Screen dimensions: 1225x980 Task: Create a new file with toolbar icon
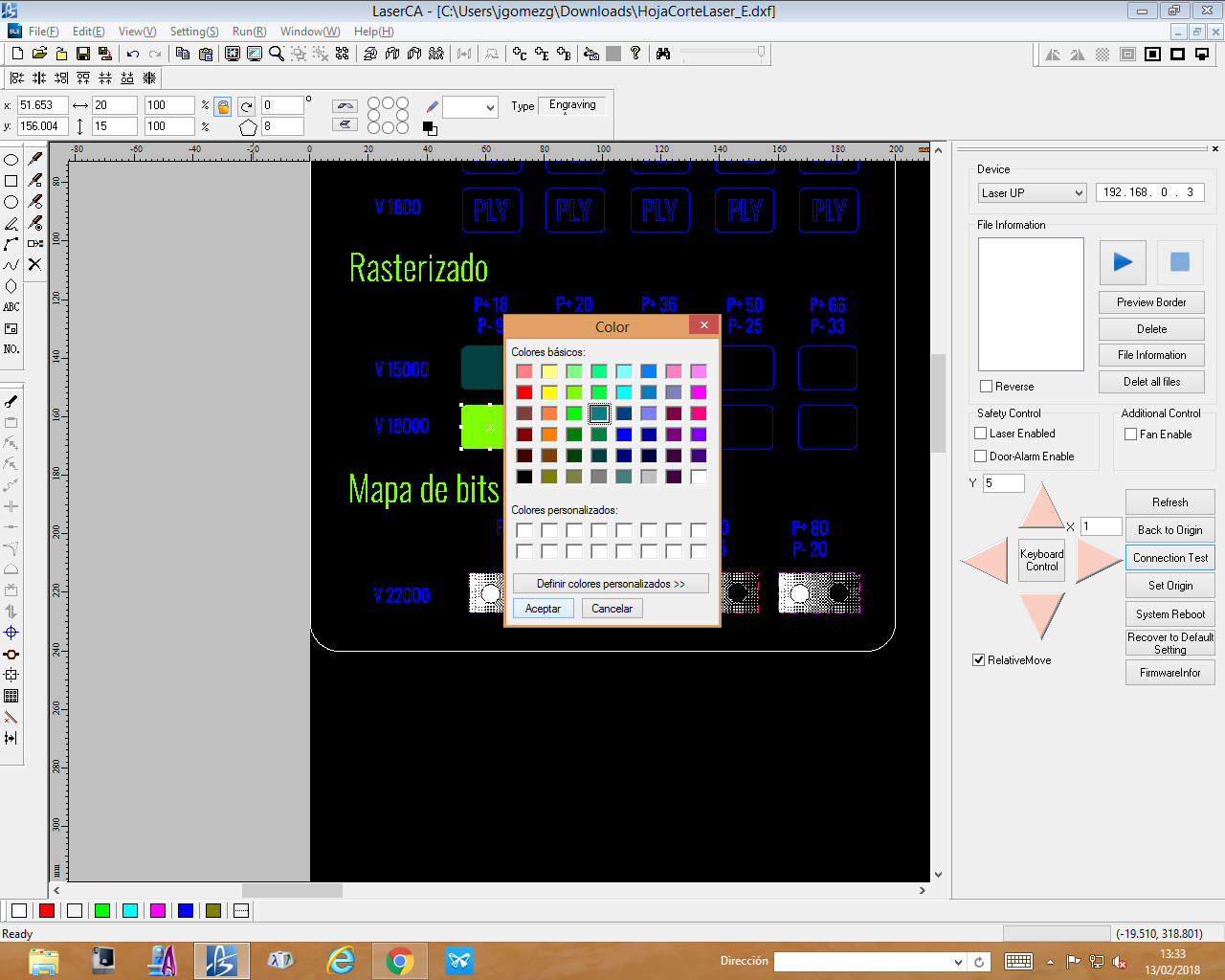click(x=17, y=54)
